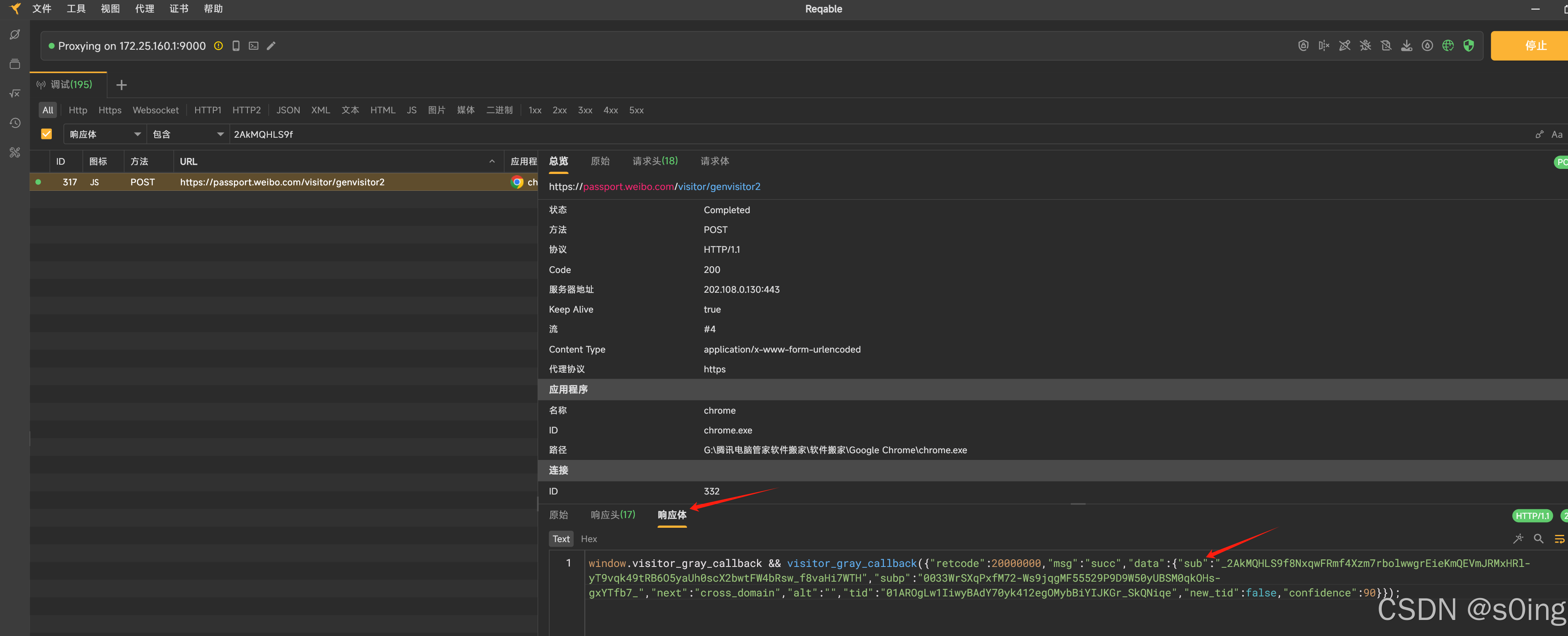Screen dimensions: 1568x636
Task: Click the pencil edit proxy icon
Action: click(x=271, y=45)
